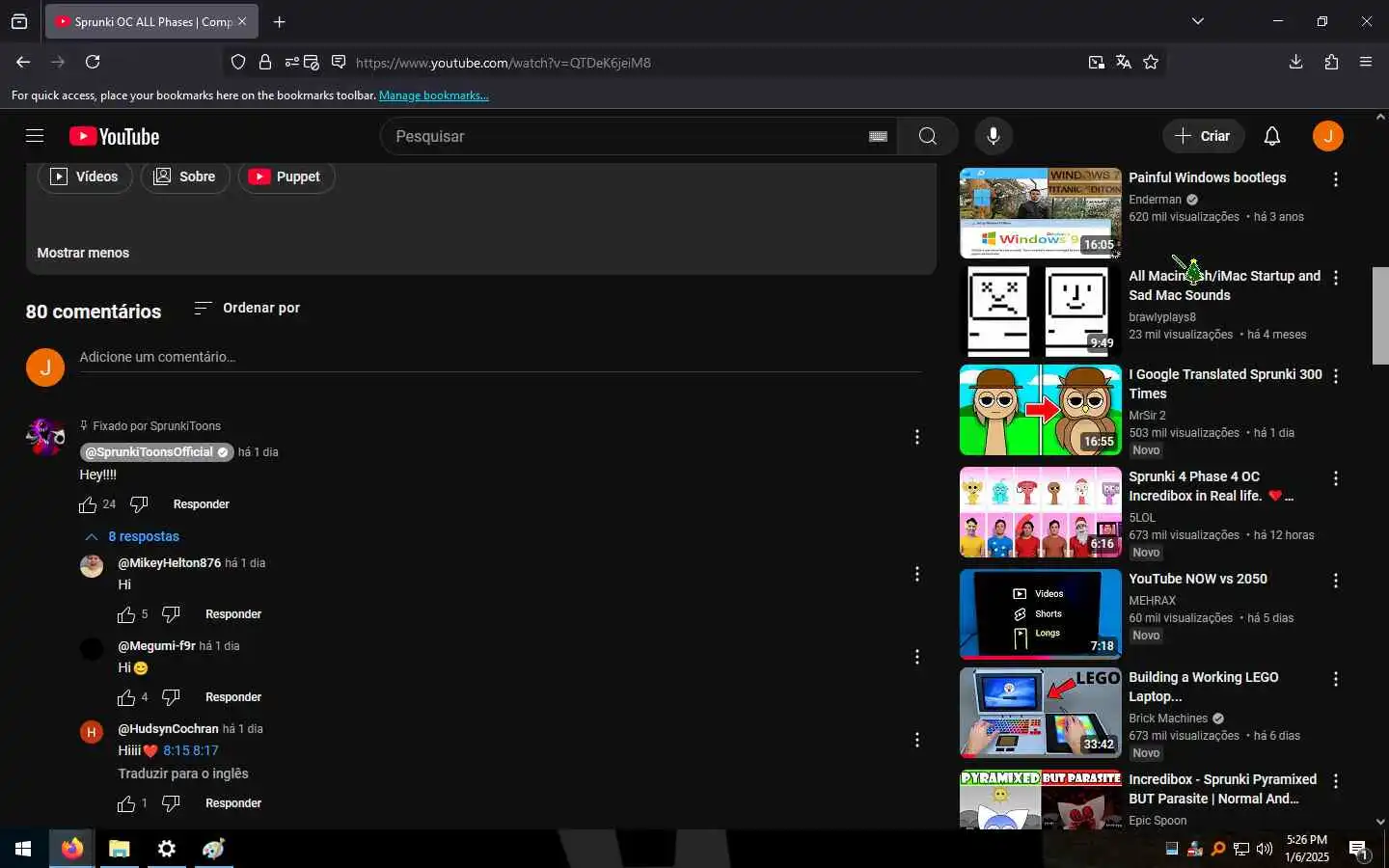This screenshot has width=1389, height=868.
Task: Like Megumi-f9r's reply
Action: 126,697
